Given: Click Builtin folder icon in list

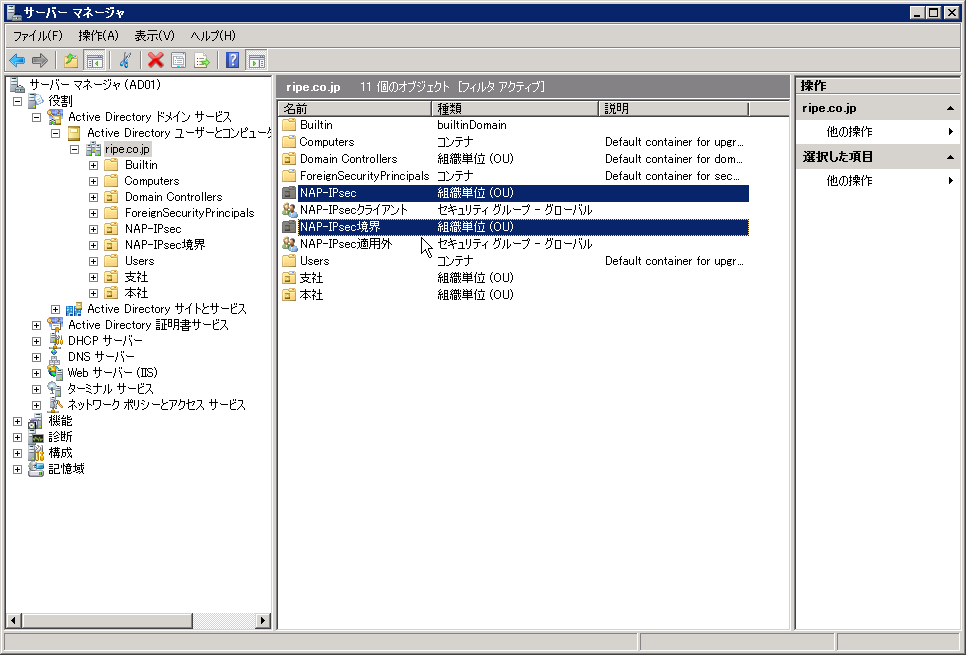Looking at the screenshot, I should (x=289, y=125).
